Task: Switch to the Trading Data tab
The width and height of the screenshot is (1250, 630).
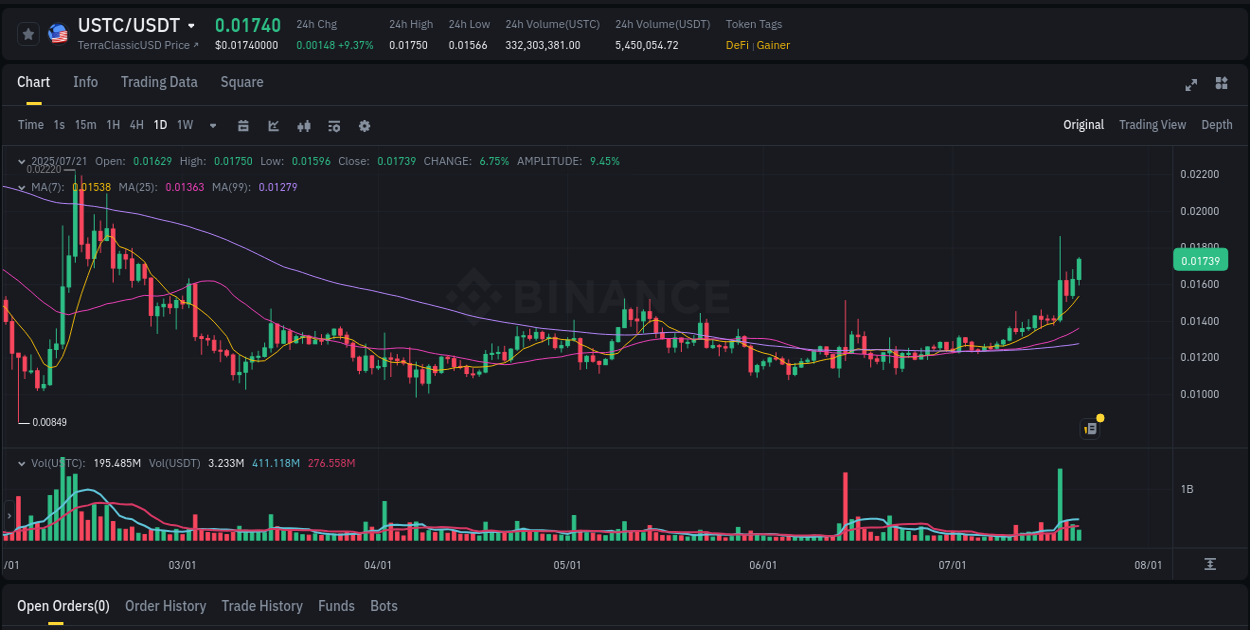Action: (x=159, y=82)
